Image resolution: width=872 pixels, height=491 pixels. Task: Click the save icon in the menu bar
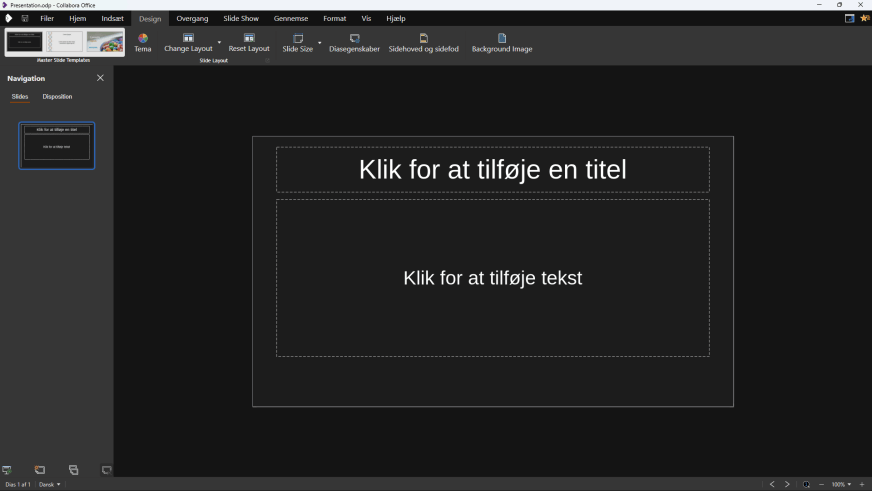[25, 18]
